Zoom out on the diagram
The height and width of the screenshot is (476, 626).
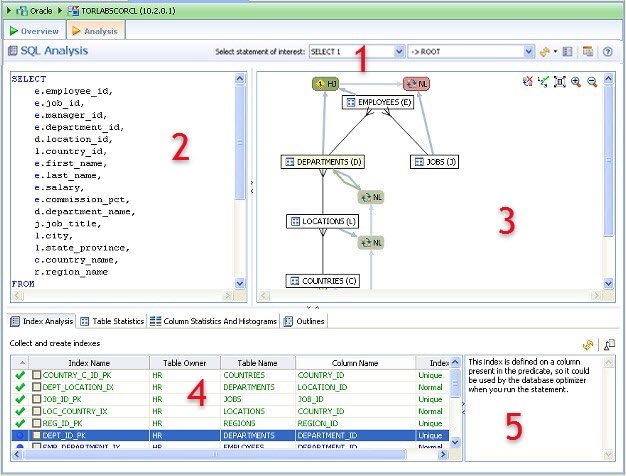click(x=592, y=81)
